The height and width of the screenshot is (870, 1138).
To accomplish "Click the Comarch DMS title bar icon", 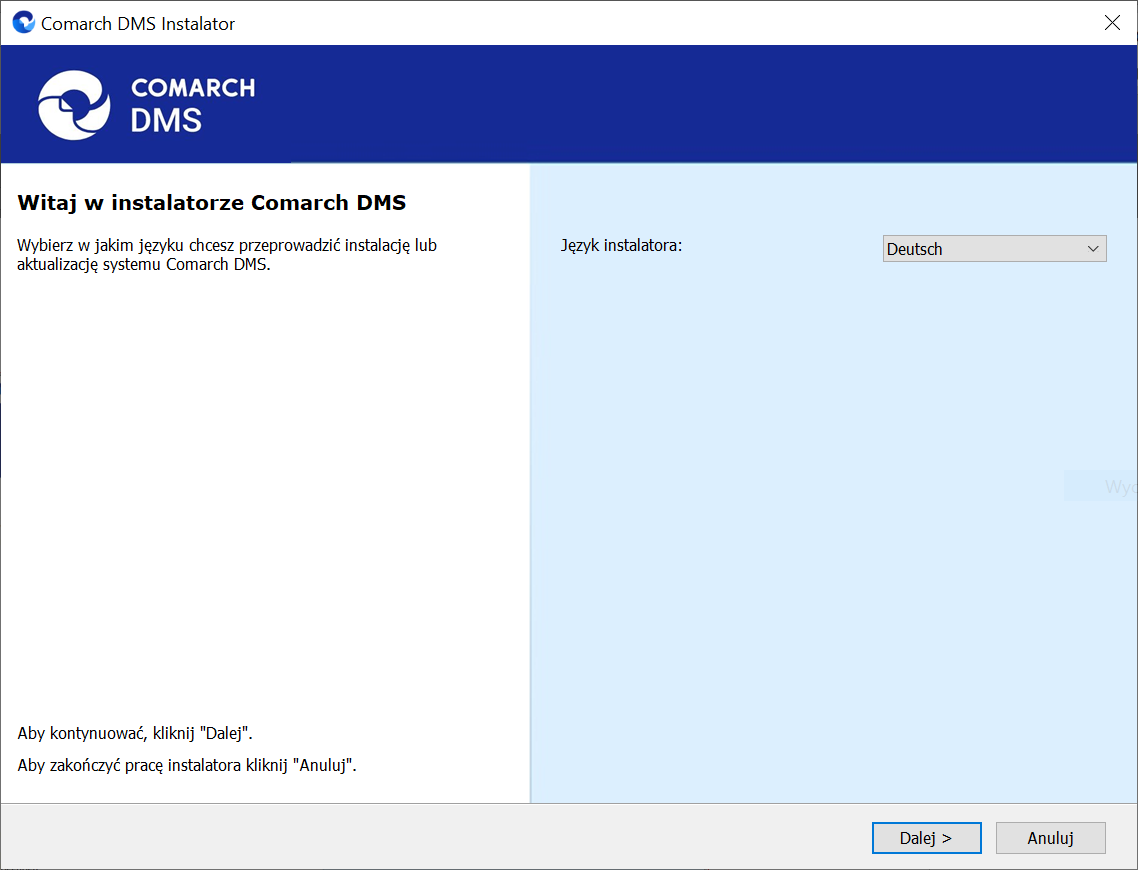I will click(x=23, y=22).
